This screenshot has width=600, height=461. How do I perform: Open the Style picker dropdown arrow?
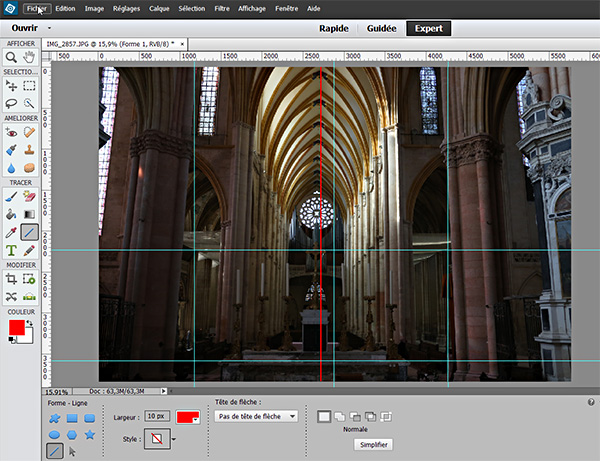click(x=174, y=439)
